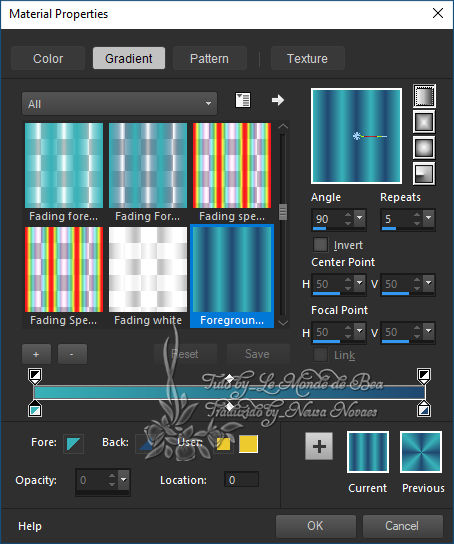Confirm with the OK button
This screenshot has width=454, height=544.
(x=316, y=526)
